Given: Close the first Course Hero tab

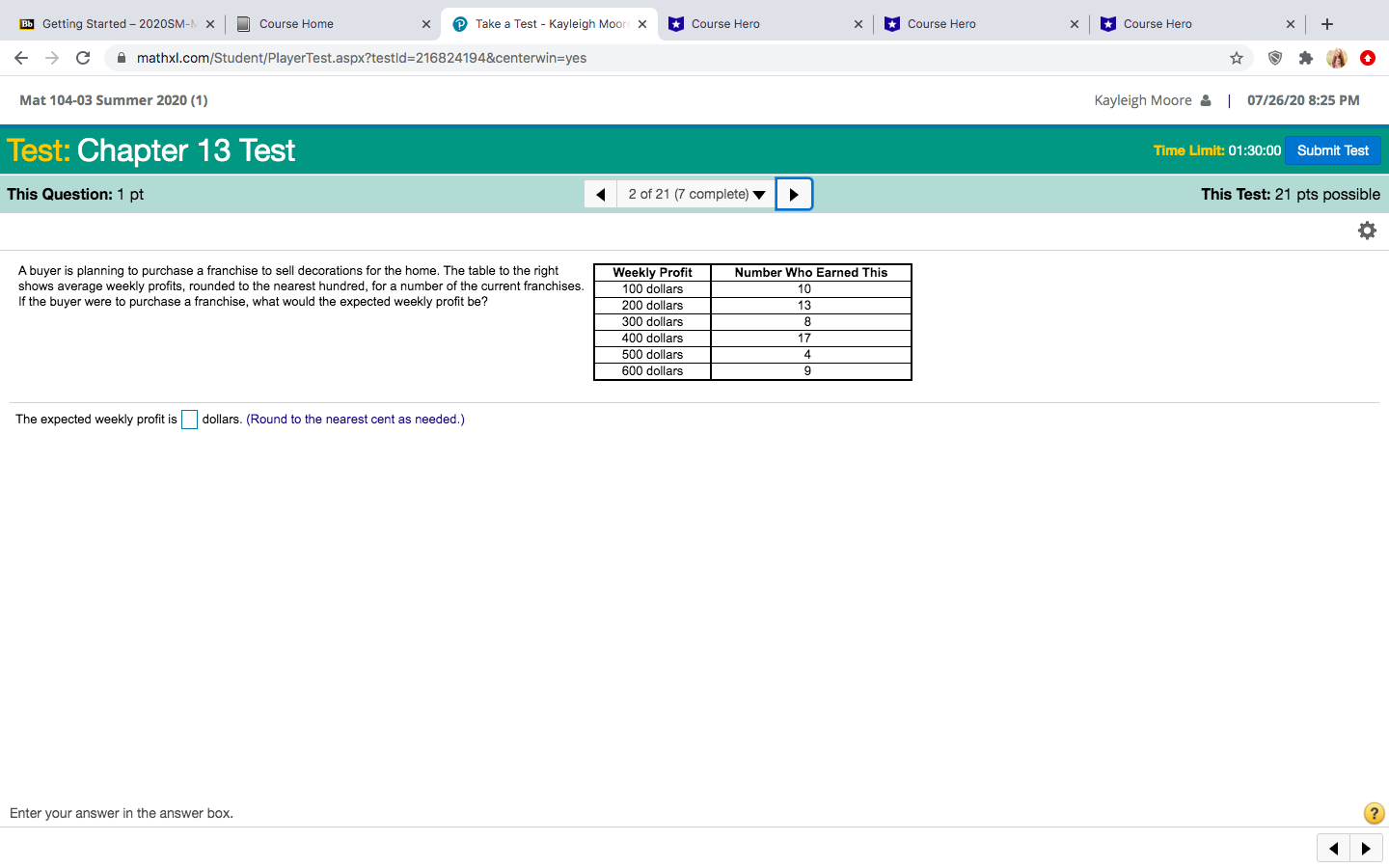Looking at the screenshot, I should 858,24.
